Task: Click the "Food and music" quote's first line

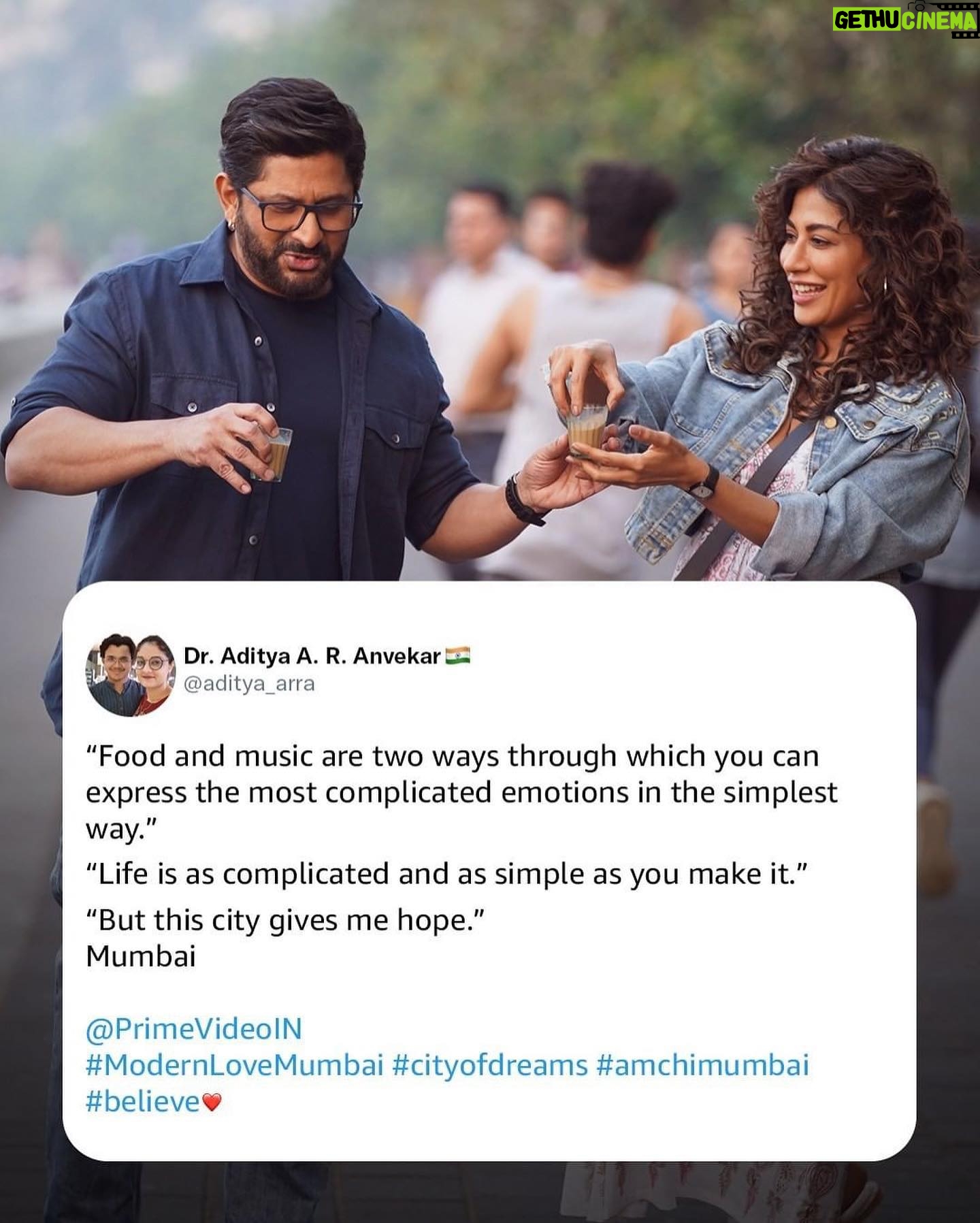Action: [x=453, y=756]
